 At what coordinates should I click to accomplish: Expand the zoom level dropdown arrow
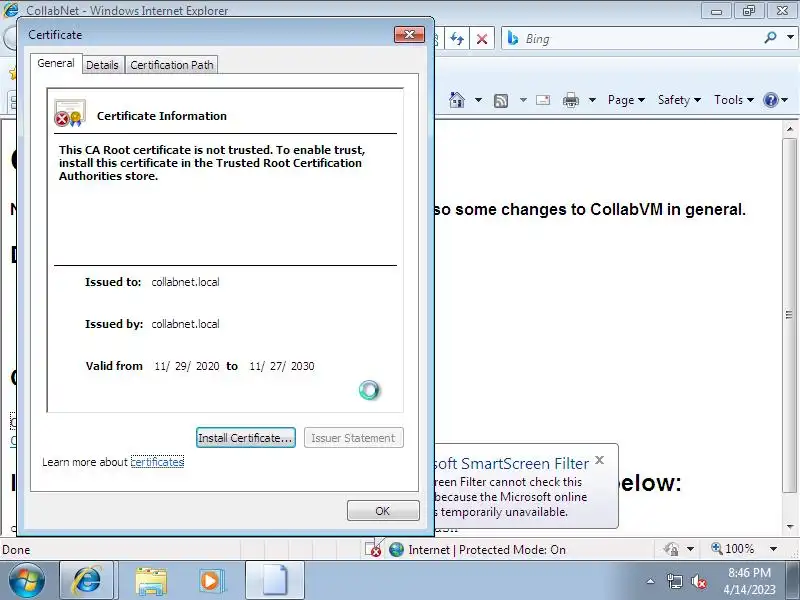[773, 549]
